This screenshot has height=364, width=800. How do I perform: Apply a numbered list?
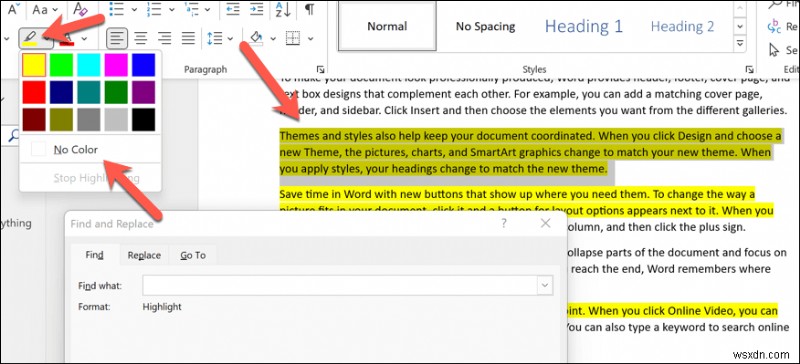[x=155, y=9]
